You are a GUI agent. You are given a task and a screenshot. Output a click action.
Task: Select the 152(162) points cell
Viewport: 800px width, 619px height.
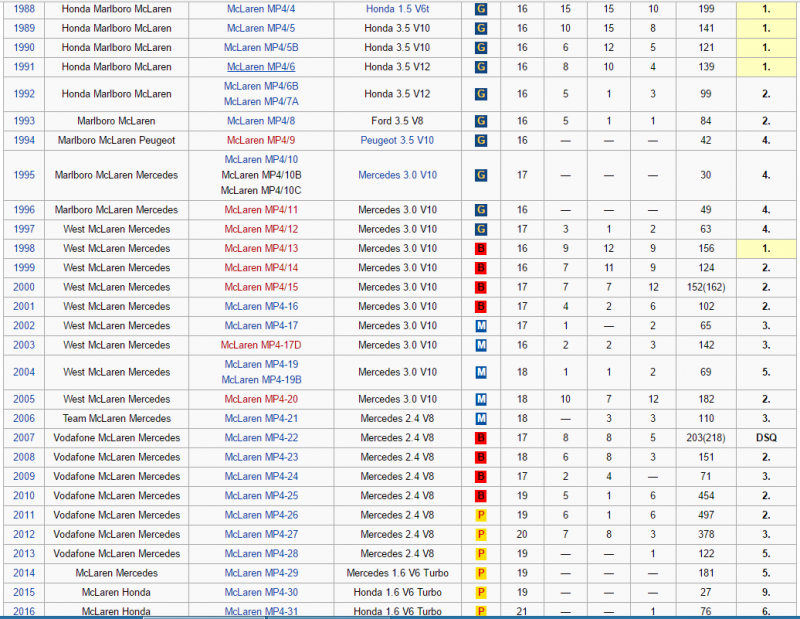coord(706,287)
